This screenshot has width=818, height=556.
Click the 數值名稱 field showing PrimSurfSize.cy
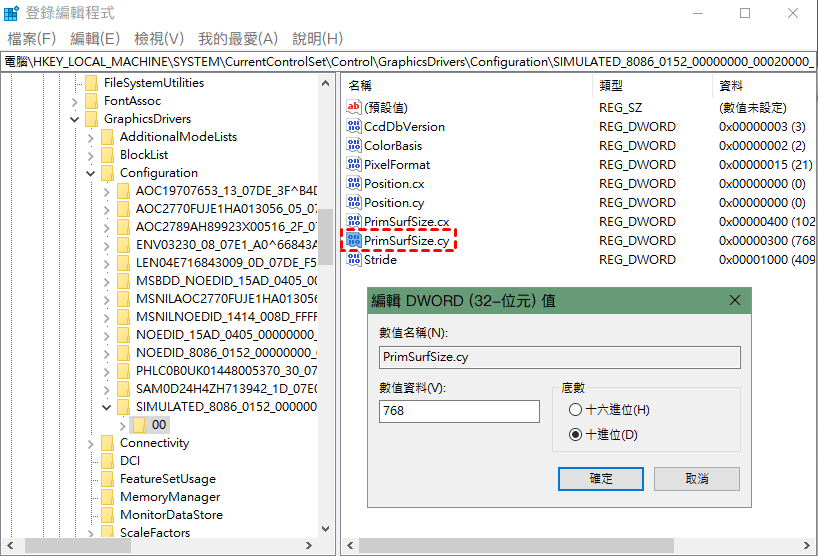[x=560, y=357]
